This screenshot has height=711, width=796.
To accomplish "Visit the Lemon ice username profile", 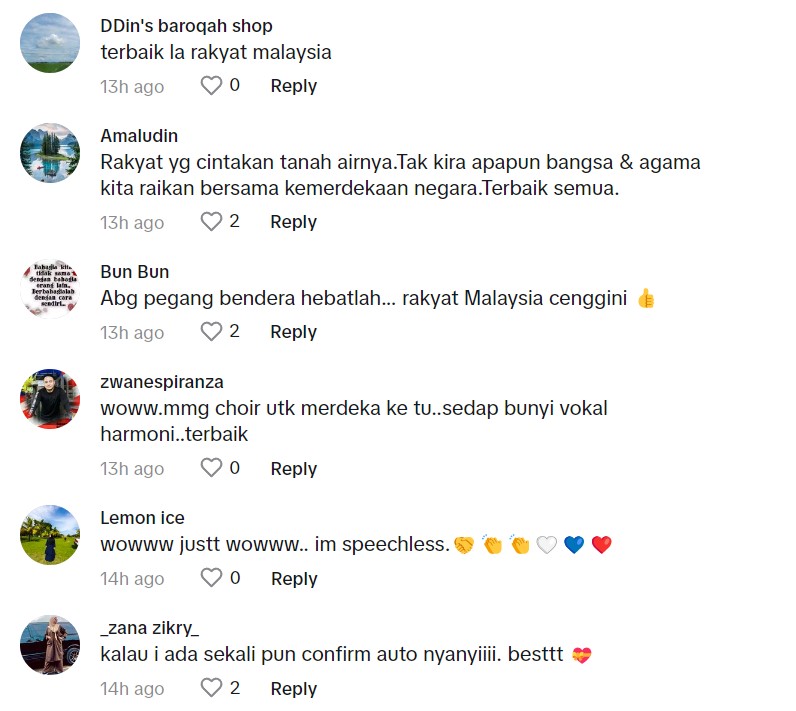I will (142, 518).
